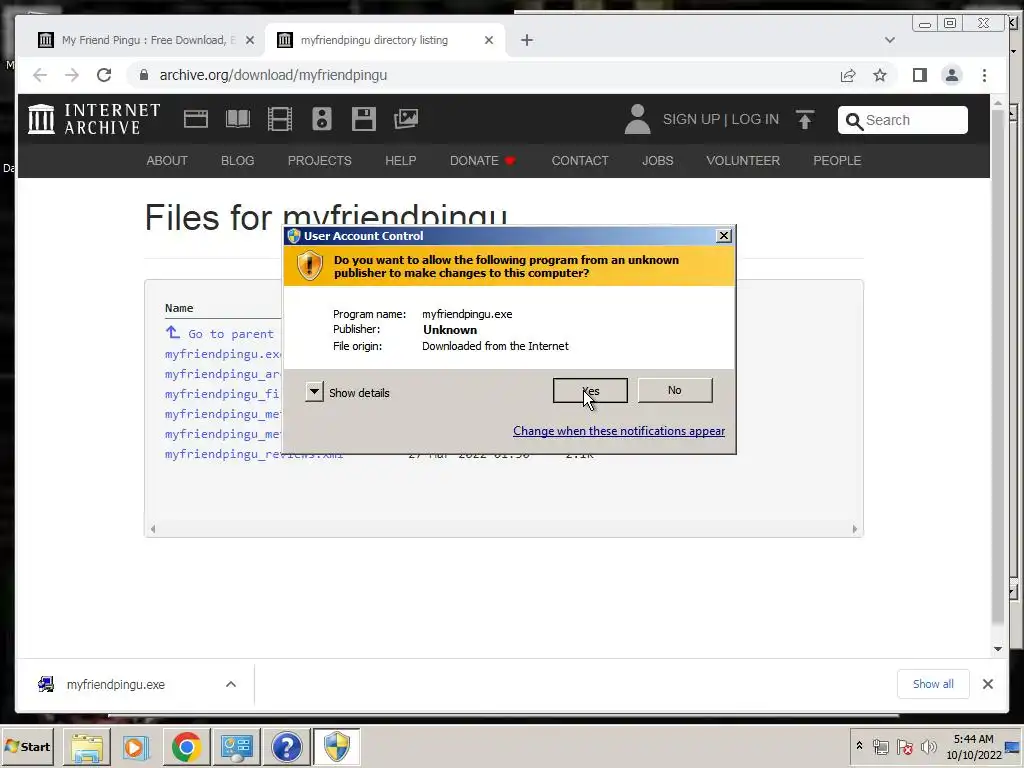Viewport: 1024px width, 768px height.
Task: Click the UAC shield taskbar icon
Action: coord(336,746)
